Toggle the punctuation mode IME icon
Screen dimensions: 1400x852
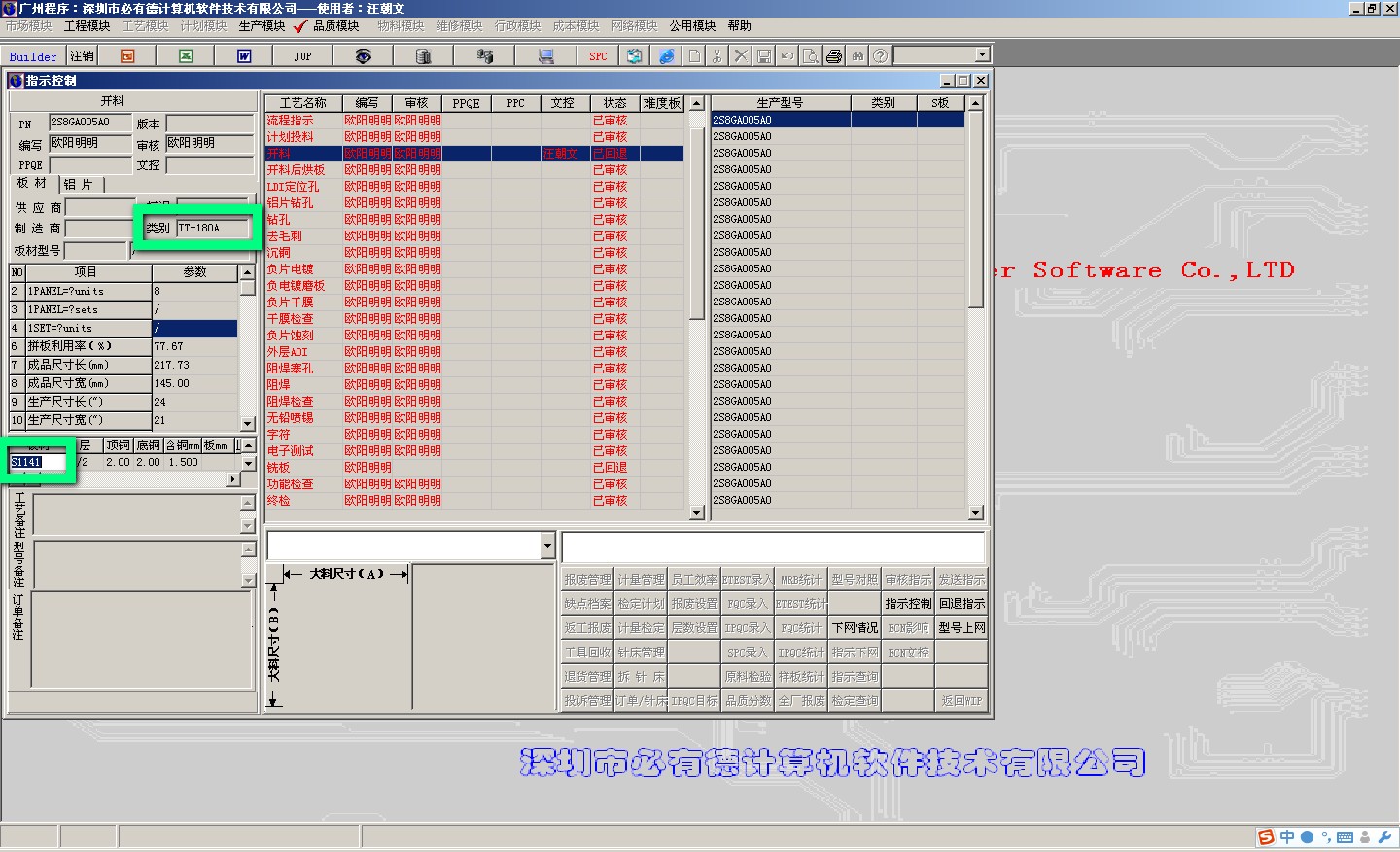(1326, 837)
